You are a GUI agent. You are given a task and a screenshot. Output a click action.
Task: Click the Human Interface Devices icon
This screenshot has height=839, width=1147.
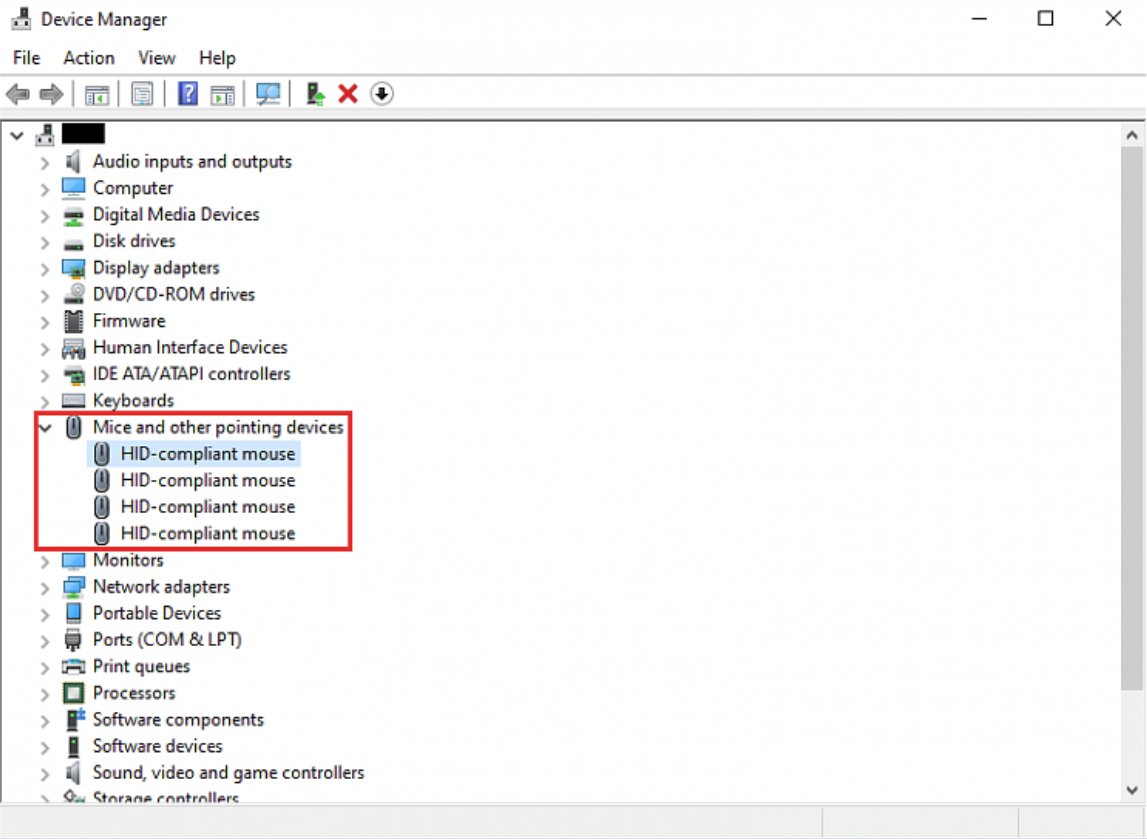point(73,348)
